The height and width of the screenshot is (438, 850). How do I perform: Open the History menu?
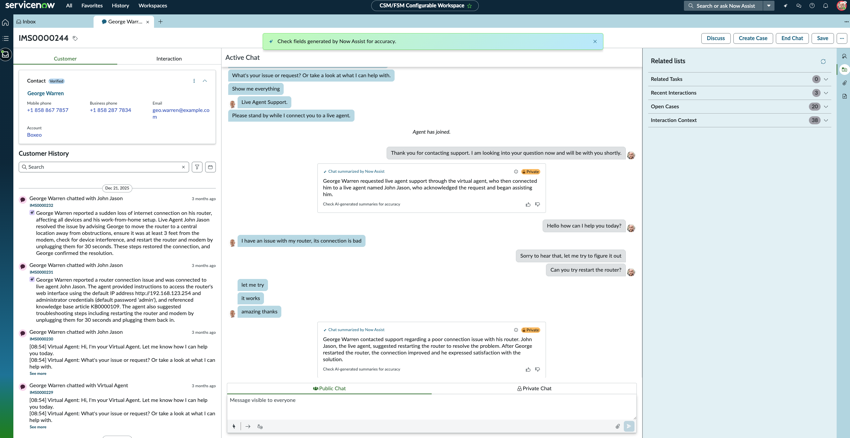pyautogui.click(x=120, y=5)
